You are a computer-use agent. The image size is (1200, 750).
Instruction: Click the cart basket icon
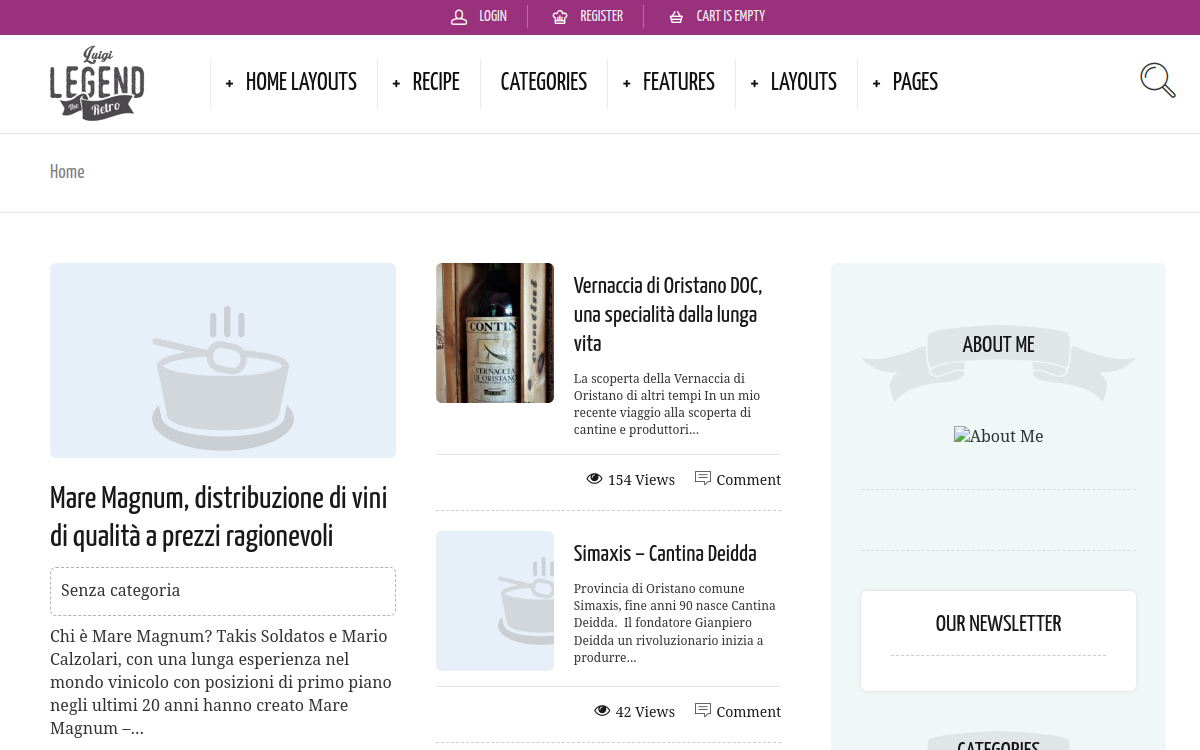676,17
